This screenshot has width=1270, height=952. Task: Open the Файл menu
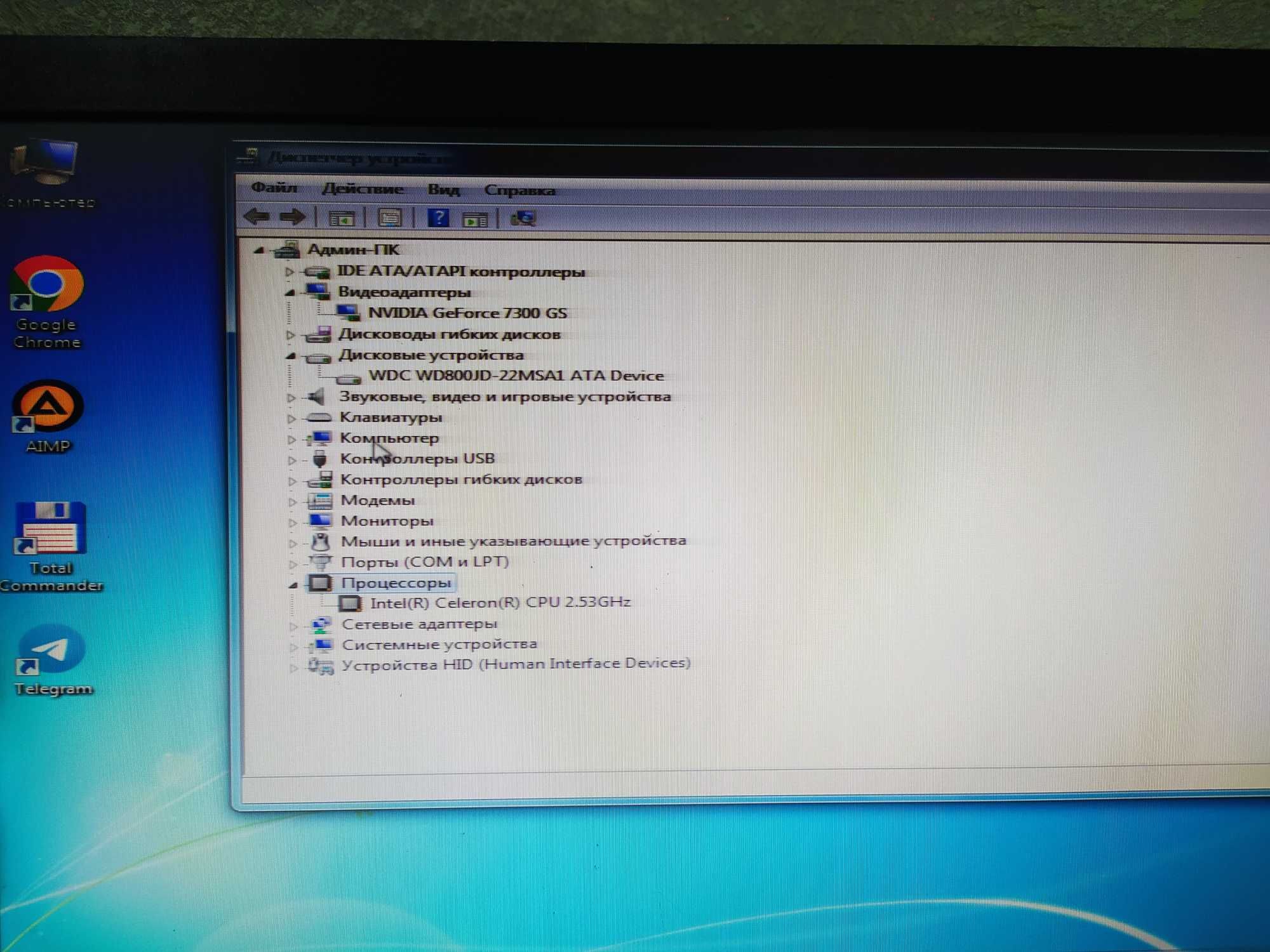pos(274,187)
